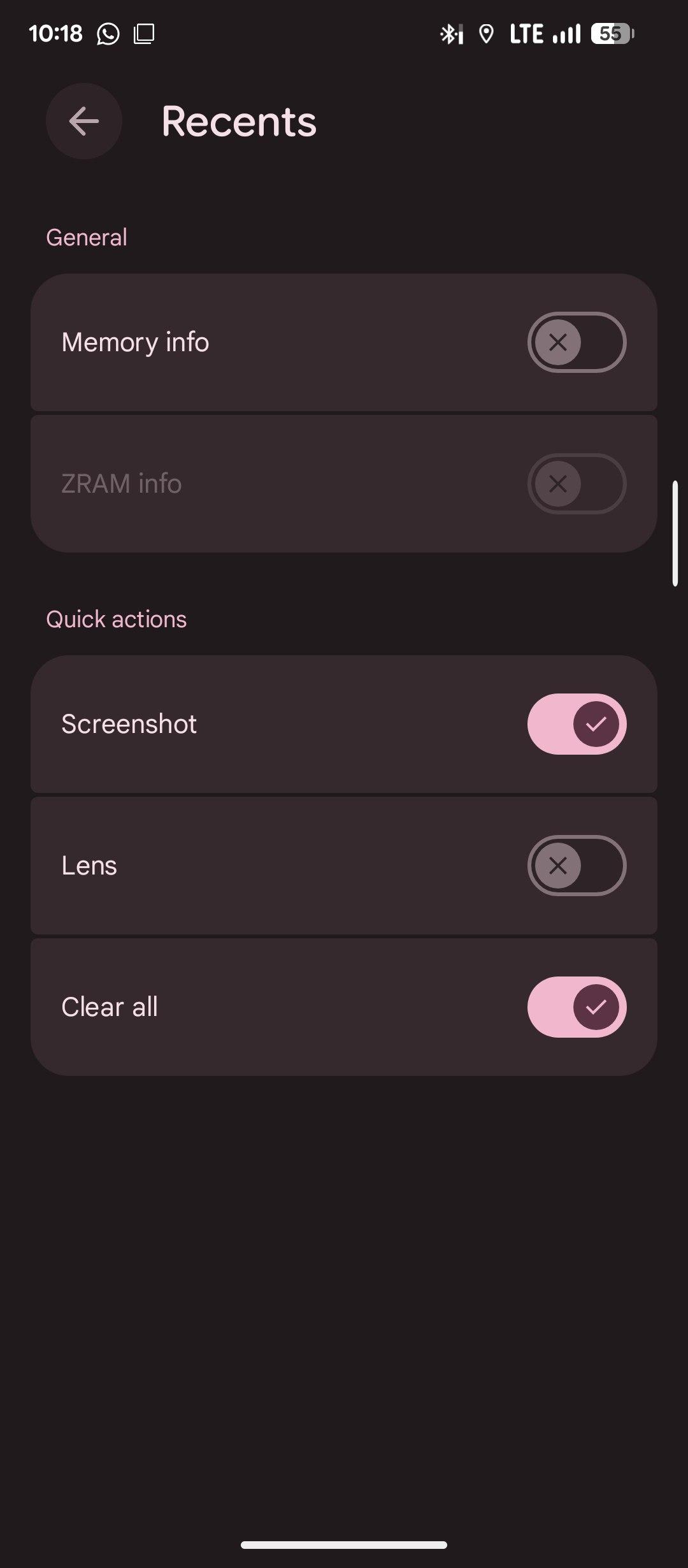Disable the Screenshot quick action switch

click(577, 724)
